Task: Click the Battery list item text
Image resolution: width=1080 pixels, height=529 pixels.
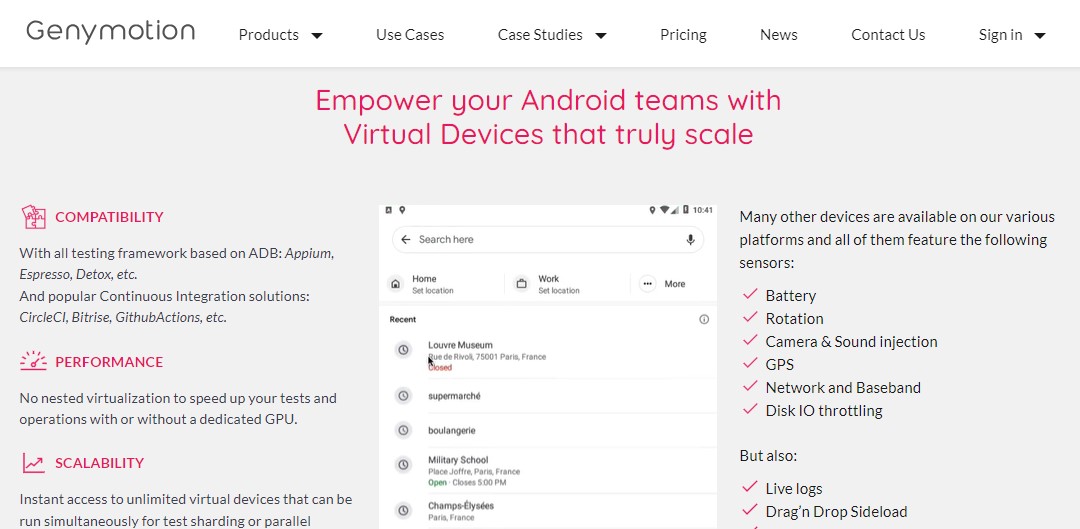Action: 791,295
